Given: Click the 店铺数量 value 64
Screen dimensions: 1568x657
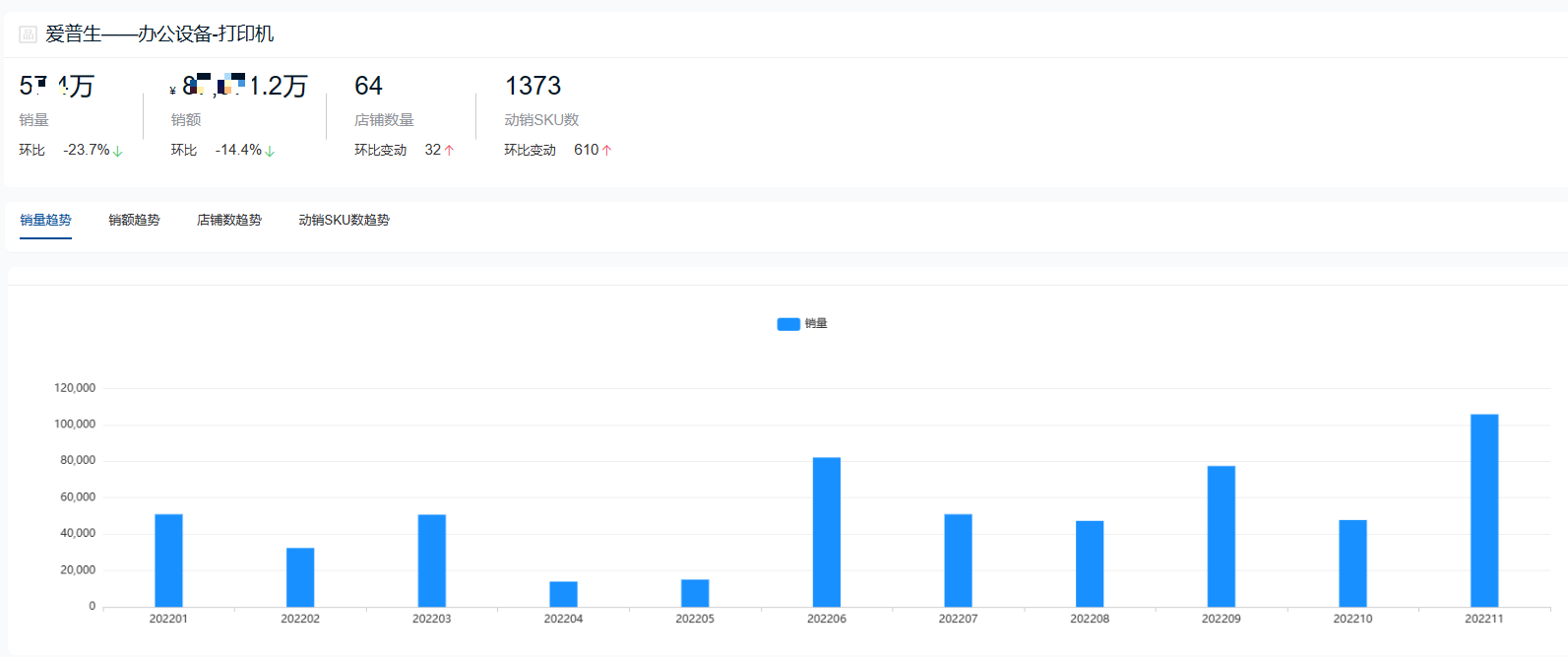Looking at the screenshot, I should [368, 87].
